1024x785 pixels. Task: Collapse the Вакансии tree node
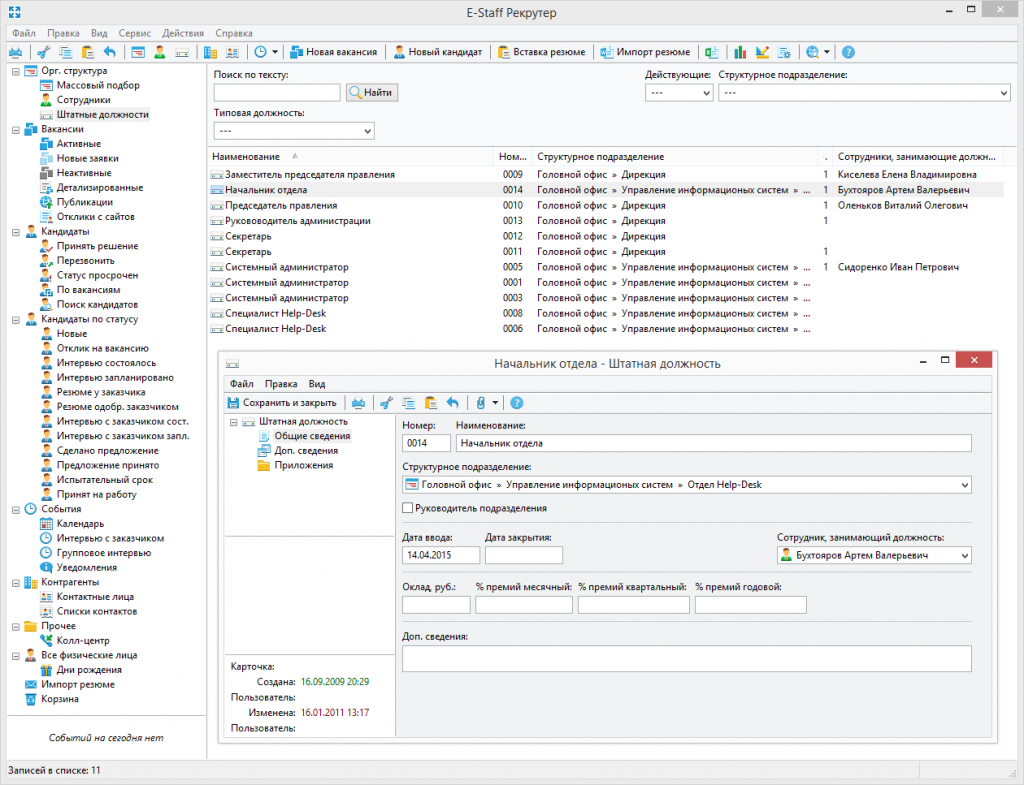pyautogui.click(x=16, y=129)
